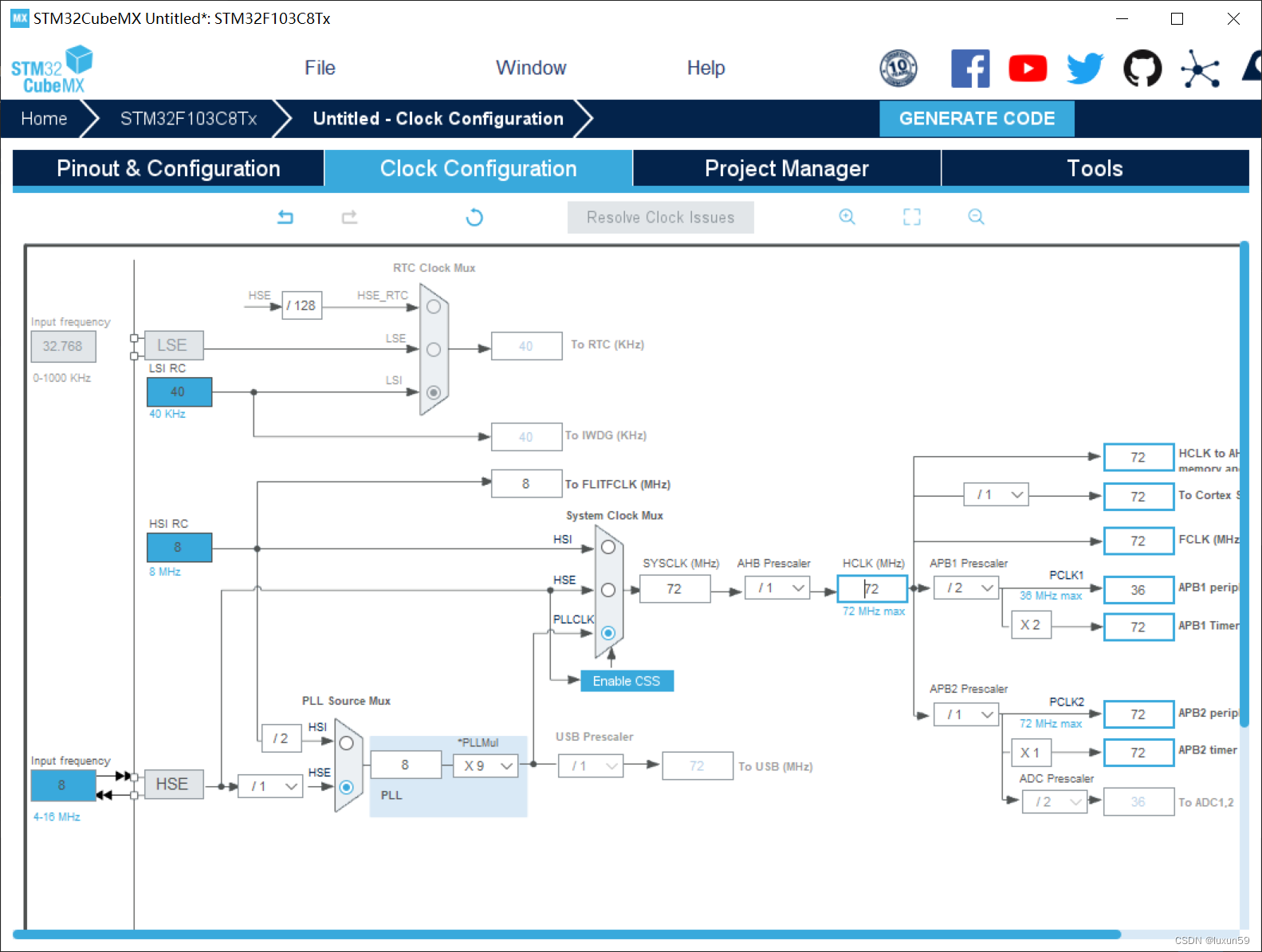
Task: Open the APB2 Prescaler dropdown
Action: point(966,714)
